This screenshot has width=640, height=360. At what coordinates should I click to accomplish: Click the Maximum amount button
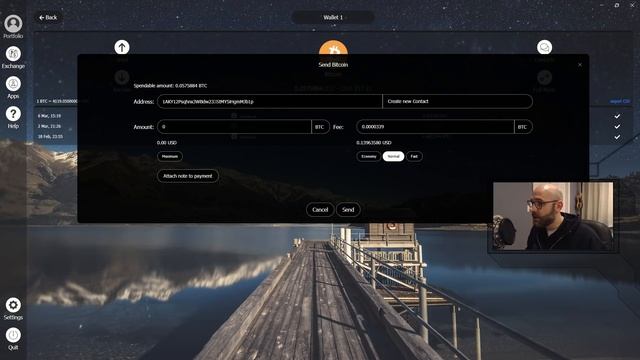(170, 156)
